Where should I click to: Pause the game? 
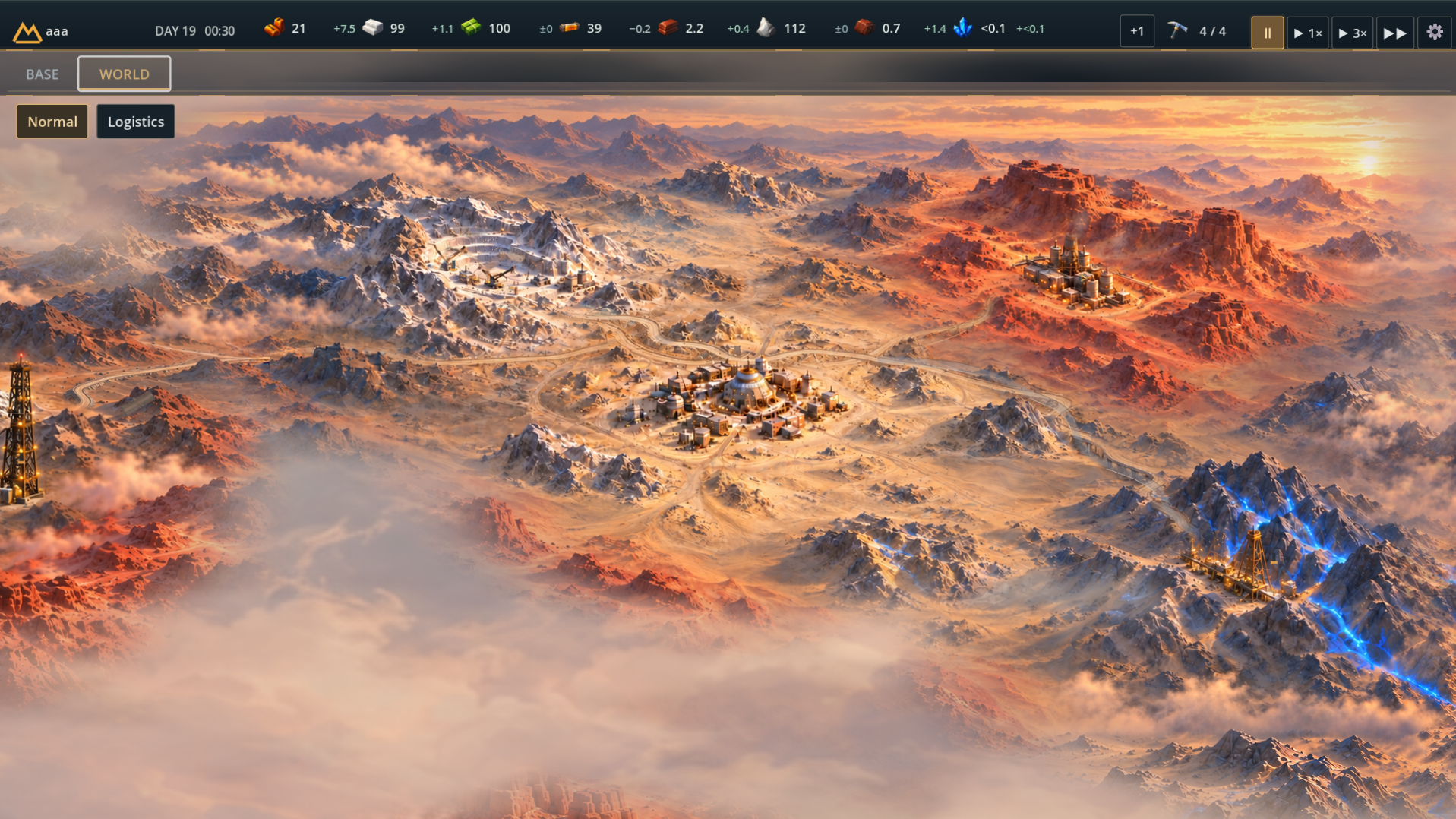click(x=1268, y=33)
